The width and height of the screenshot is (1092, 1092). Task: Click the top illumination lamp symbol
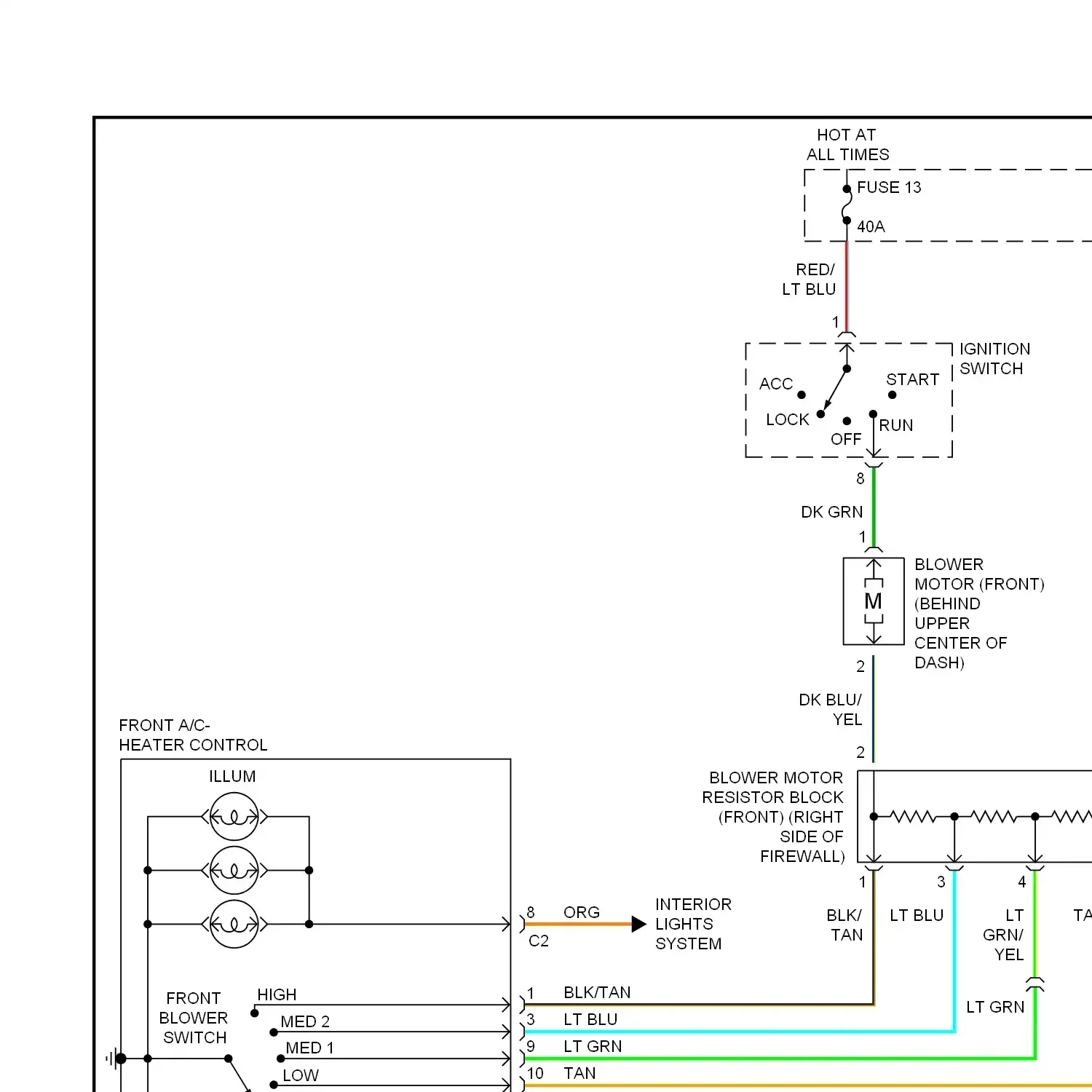234,817
